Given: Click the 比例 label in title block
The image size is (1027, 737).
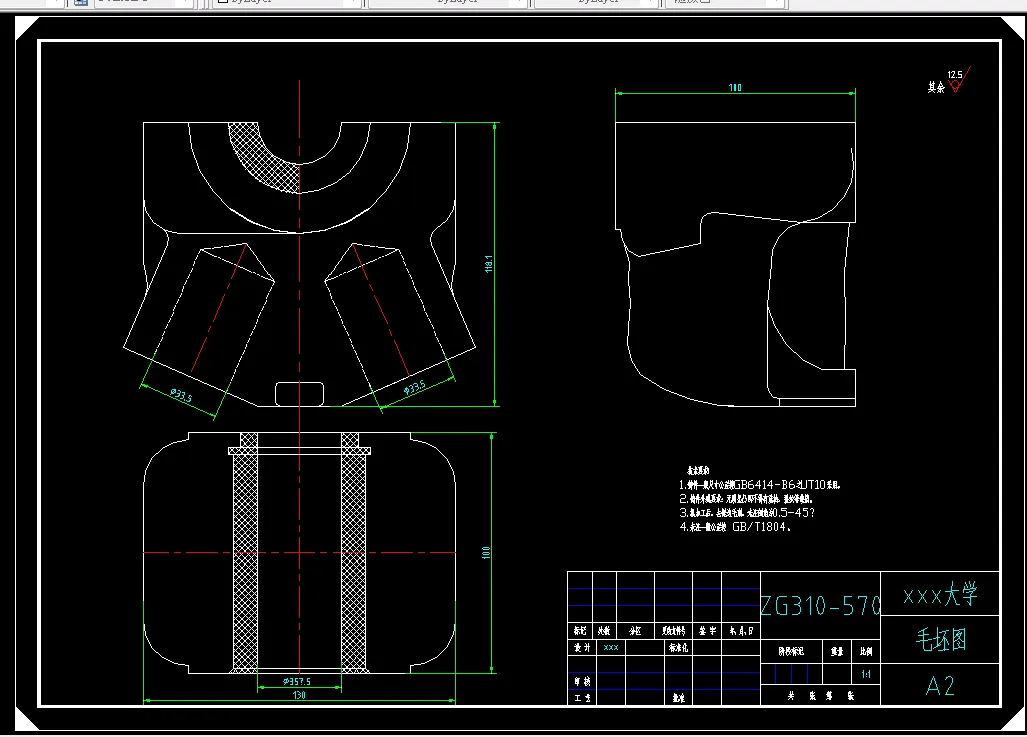Looking at the screenshot, I should coord(866,651).
